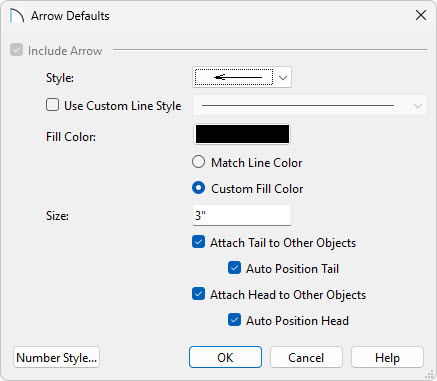The image size is (437, 381).
Task: Click the Cancel button
Action: pyautogui.click(x=306, y=357)
